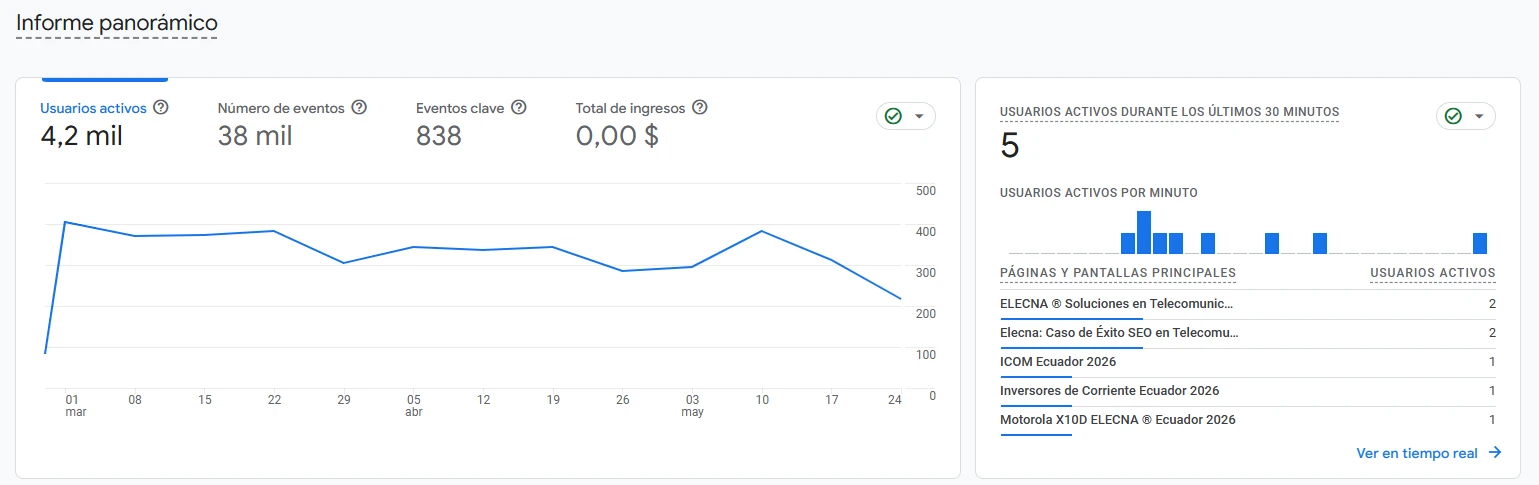Select row ICOM Ecuador 2026
Screen dimensions: 1539x485
point(1248,362)
